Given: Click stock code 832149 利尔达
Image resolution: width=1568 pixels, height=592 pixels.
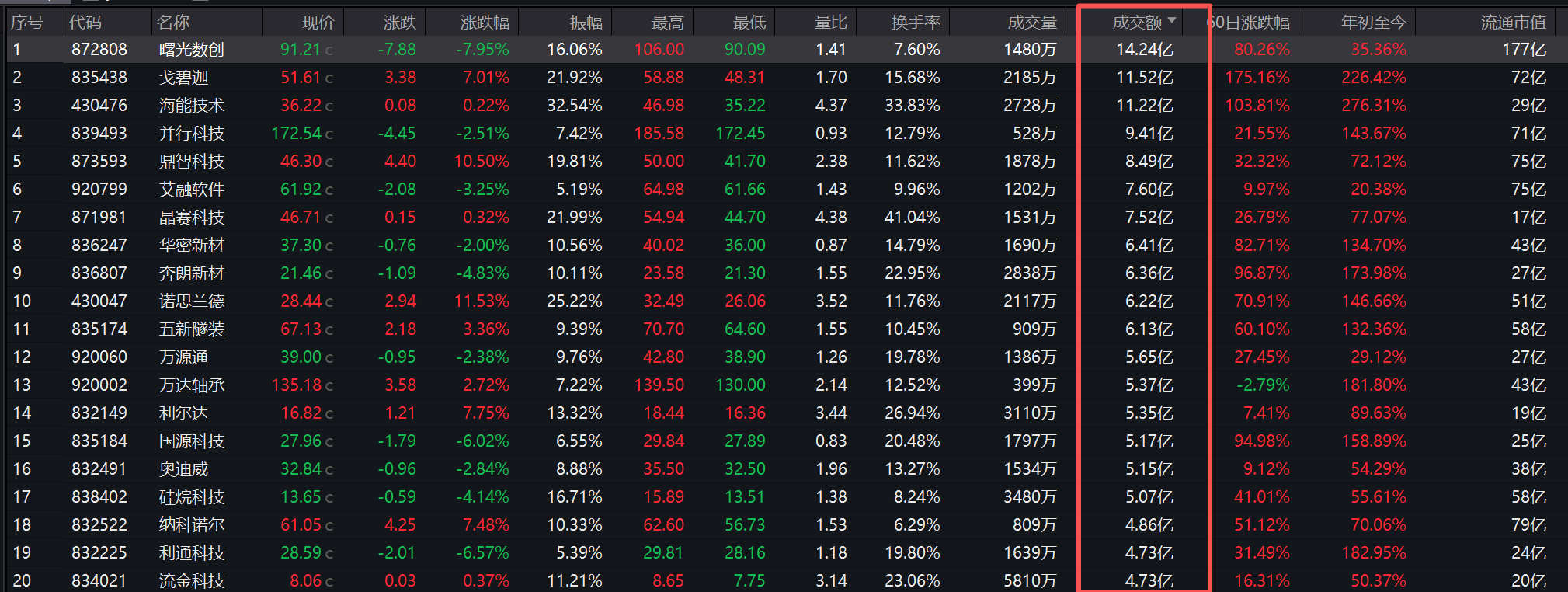Looking at the screenshot, I should 99,413.
